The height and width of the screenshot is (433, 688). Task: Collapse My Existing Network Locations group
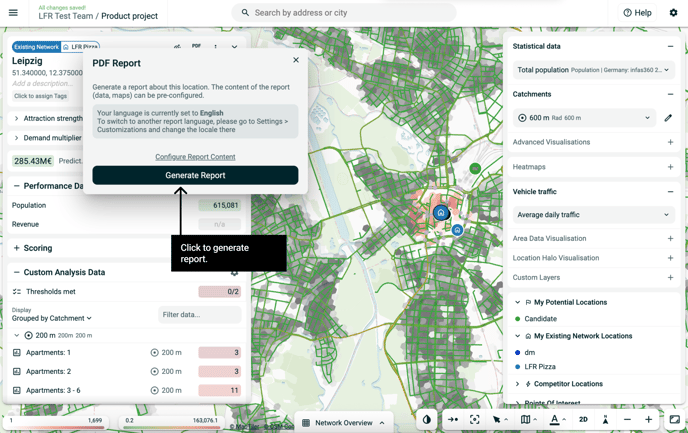pos(517,336)
